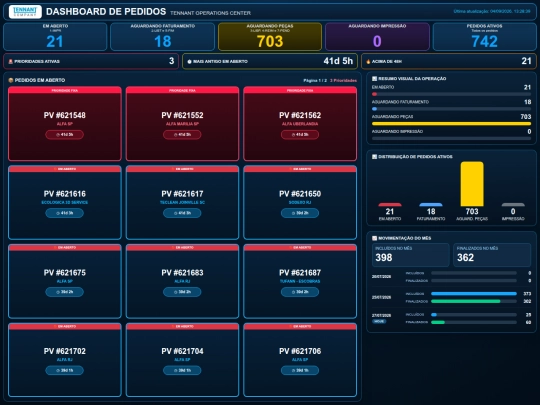Click the siren icon beside Prioridades Ativas
Image resolution: width=540 pixels, height=405 pixels.
pyautogui.click(x=11, y=61)
